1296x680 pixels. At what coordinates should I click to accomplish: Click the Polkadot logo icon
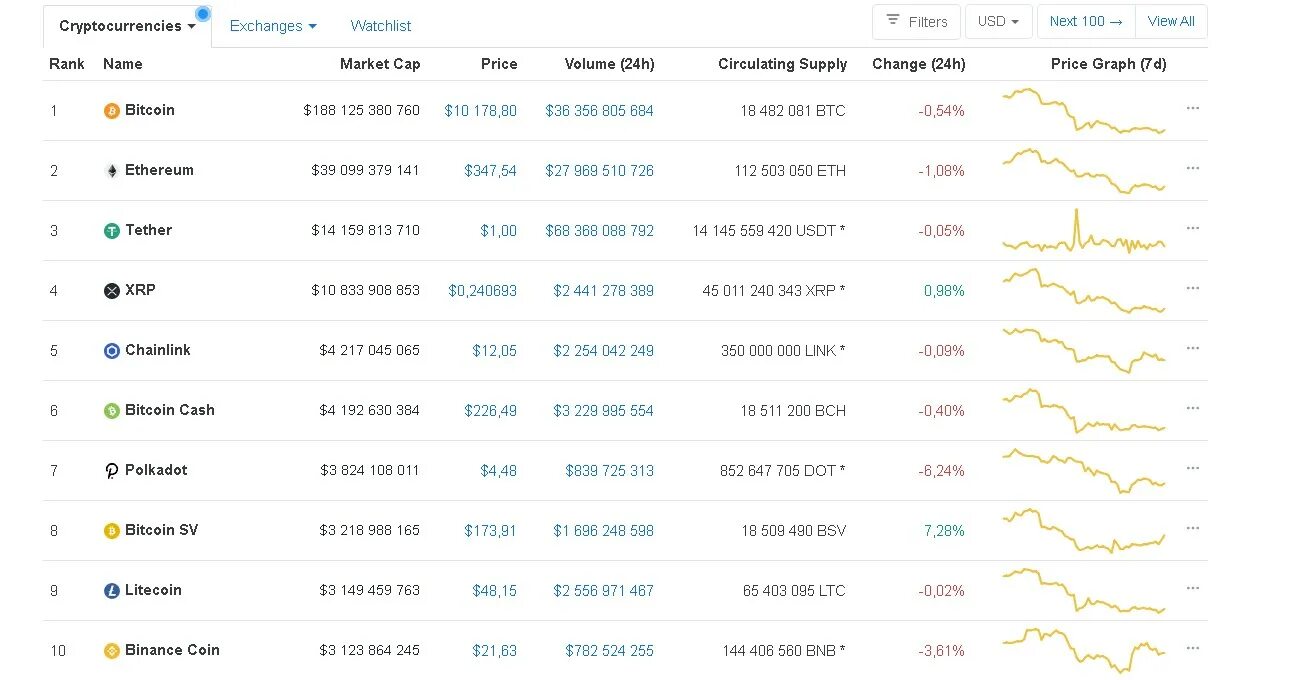pos(112,471)
